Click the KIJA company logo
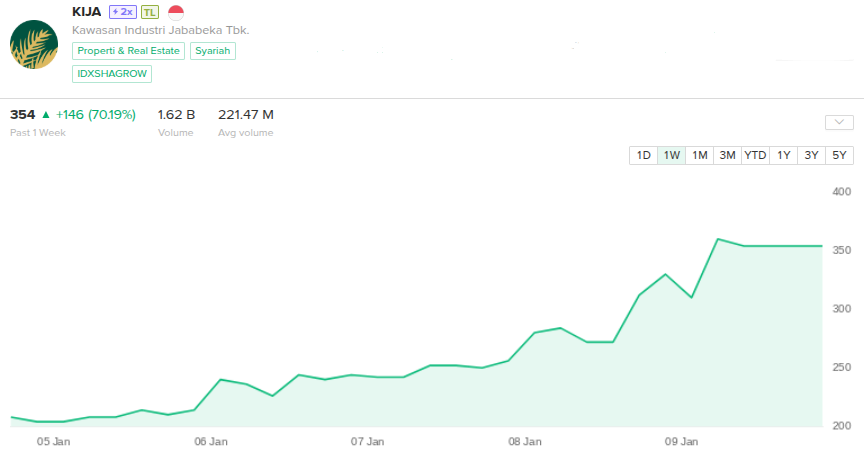864x467 pixels. pyautogui.click(x=34, y=44)
